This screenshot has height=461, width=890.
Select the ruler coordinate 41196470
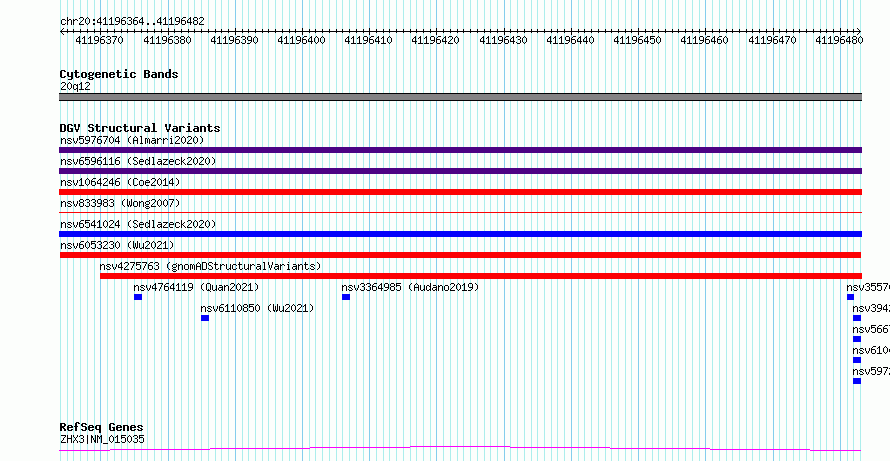pos(772,40)
